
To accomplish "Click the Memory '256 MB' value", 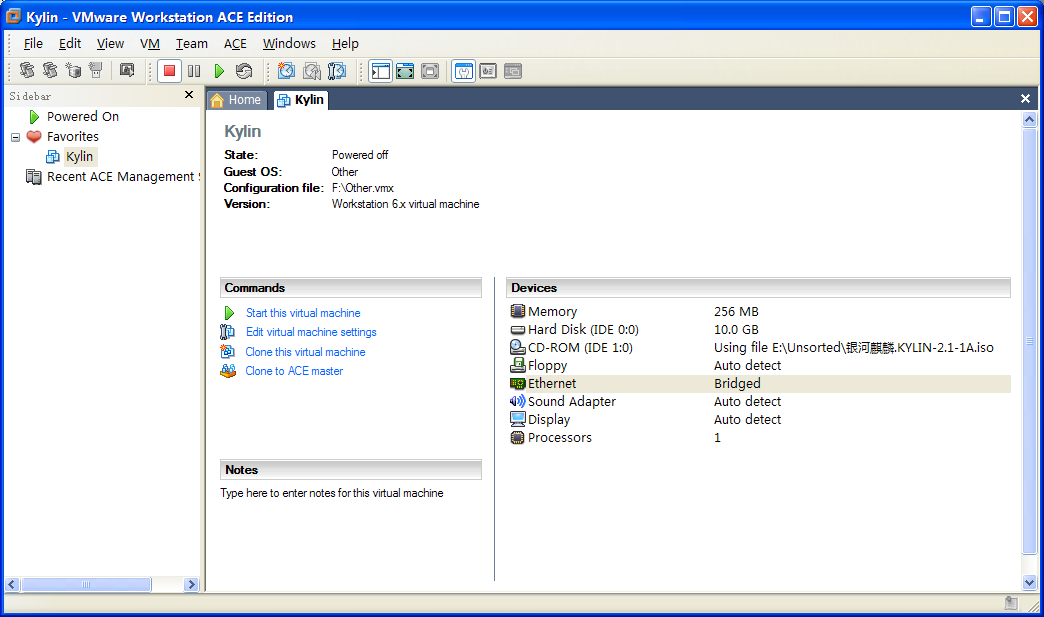I will coord(736,311).
